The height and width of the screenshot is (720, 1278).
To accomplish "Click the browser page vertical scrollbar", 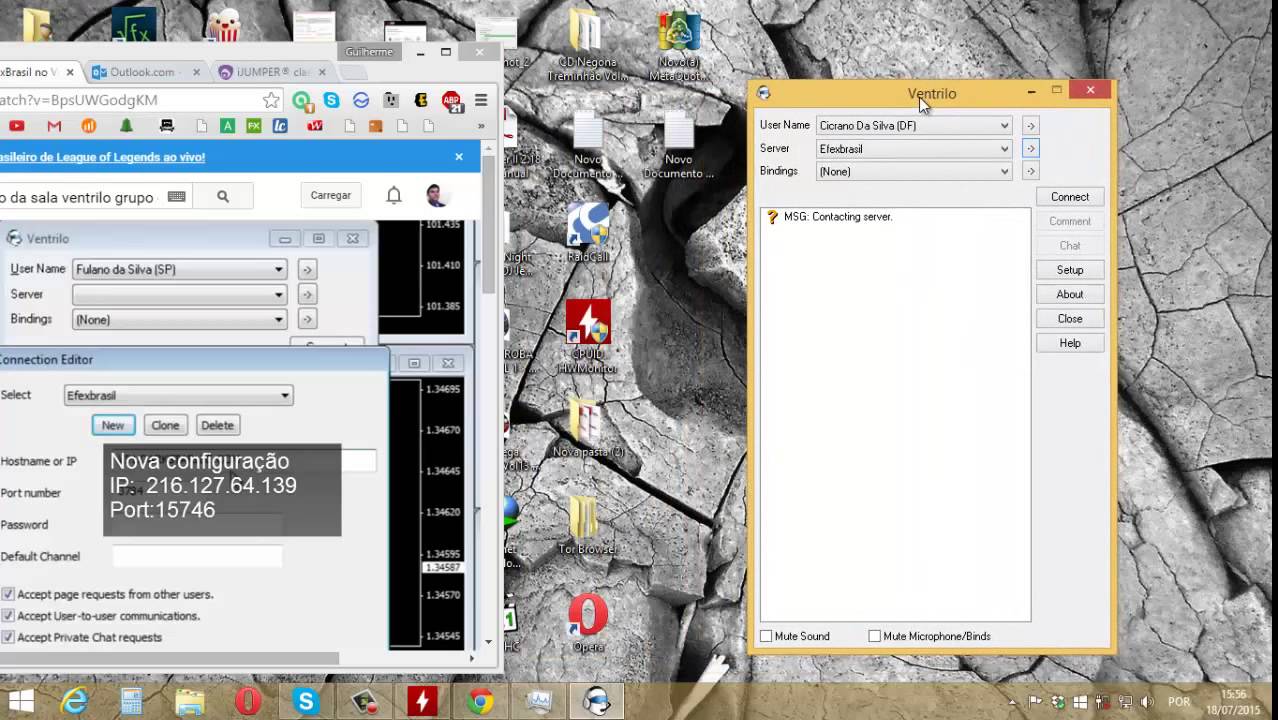I will point(489,225).
